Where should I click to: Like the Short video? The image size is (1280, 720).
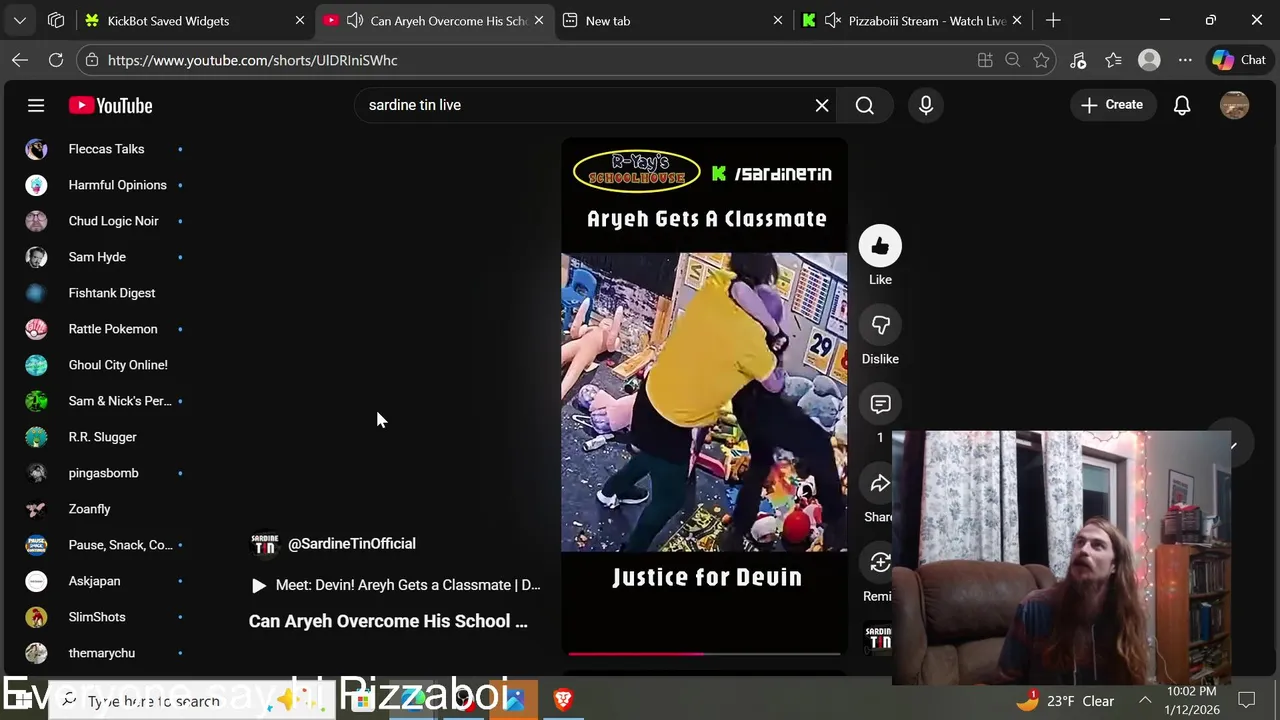pos(880,247)
